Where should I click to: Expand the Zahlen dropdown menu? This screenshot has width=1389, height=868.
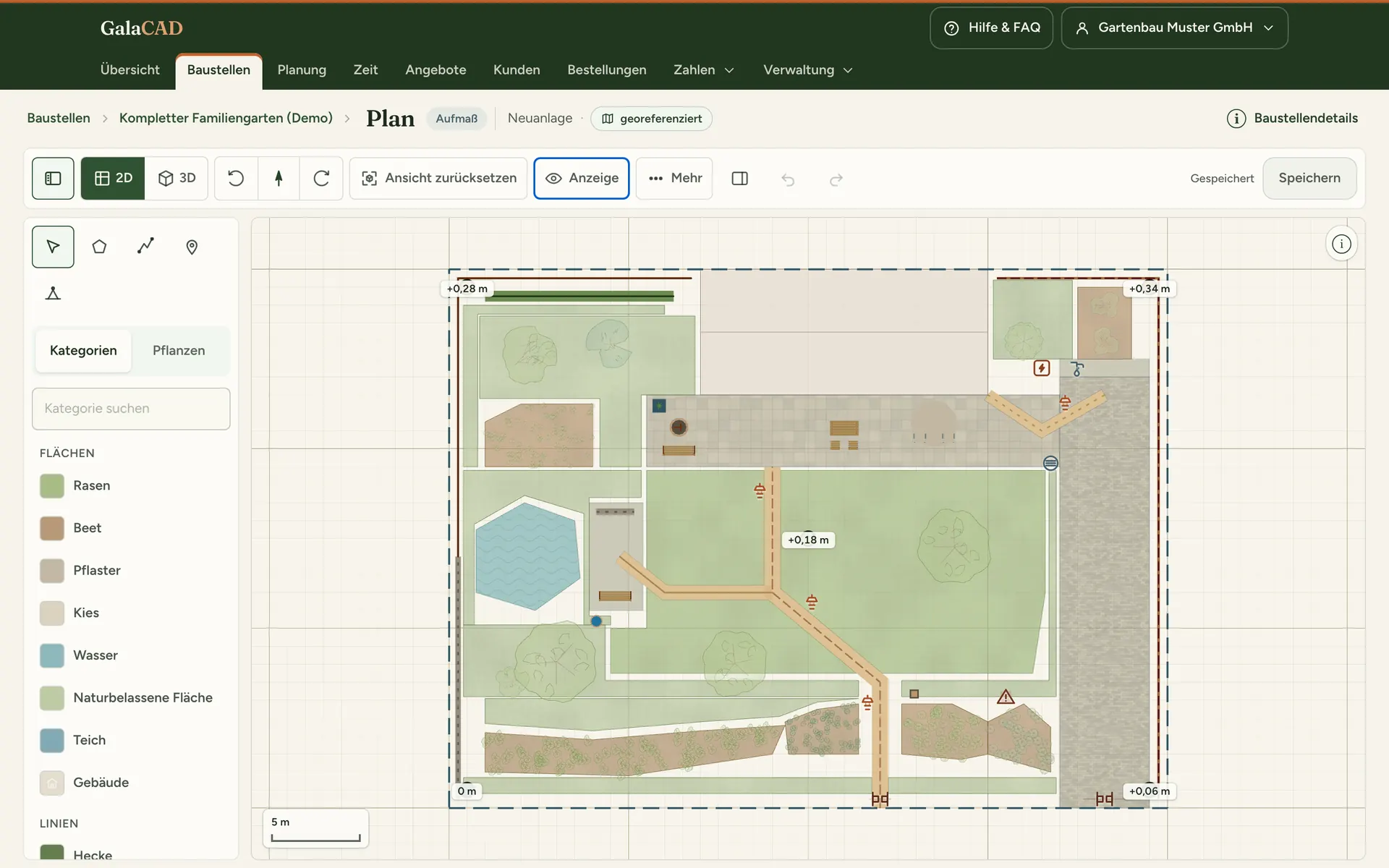point(703,70)
